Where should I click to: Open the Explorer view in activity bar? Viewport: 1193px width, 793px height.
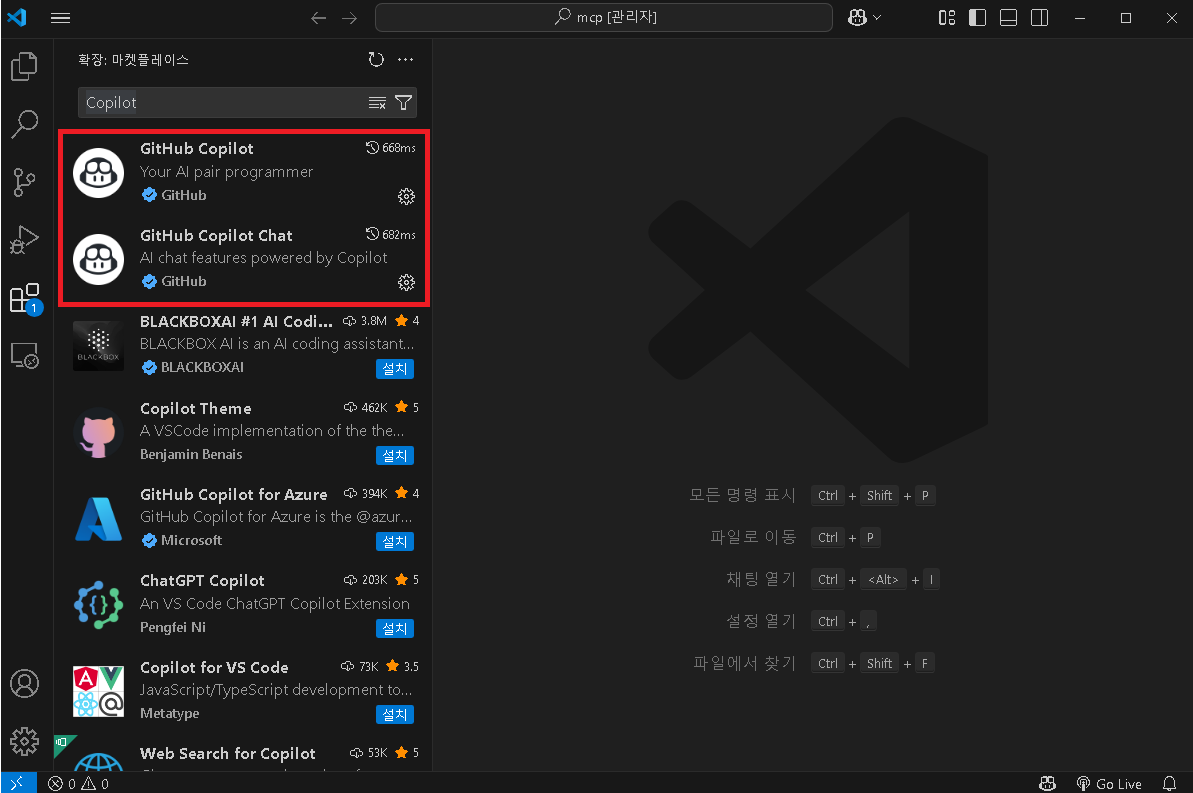tap(24, 66)
